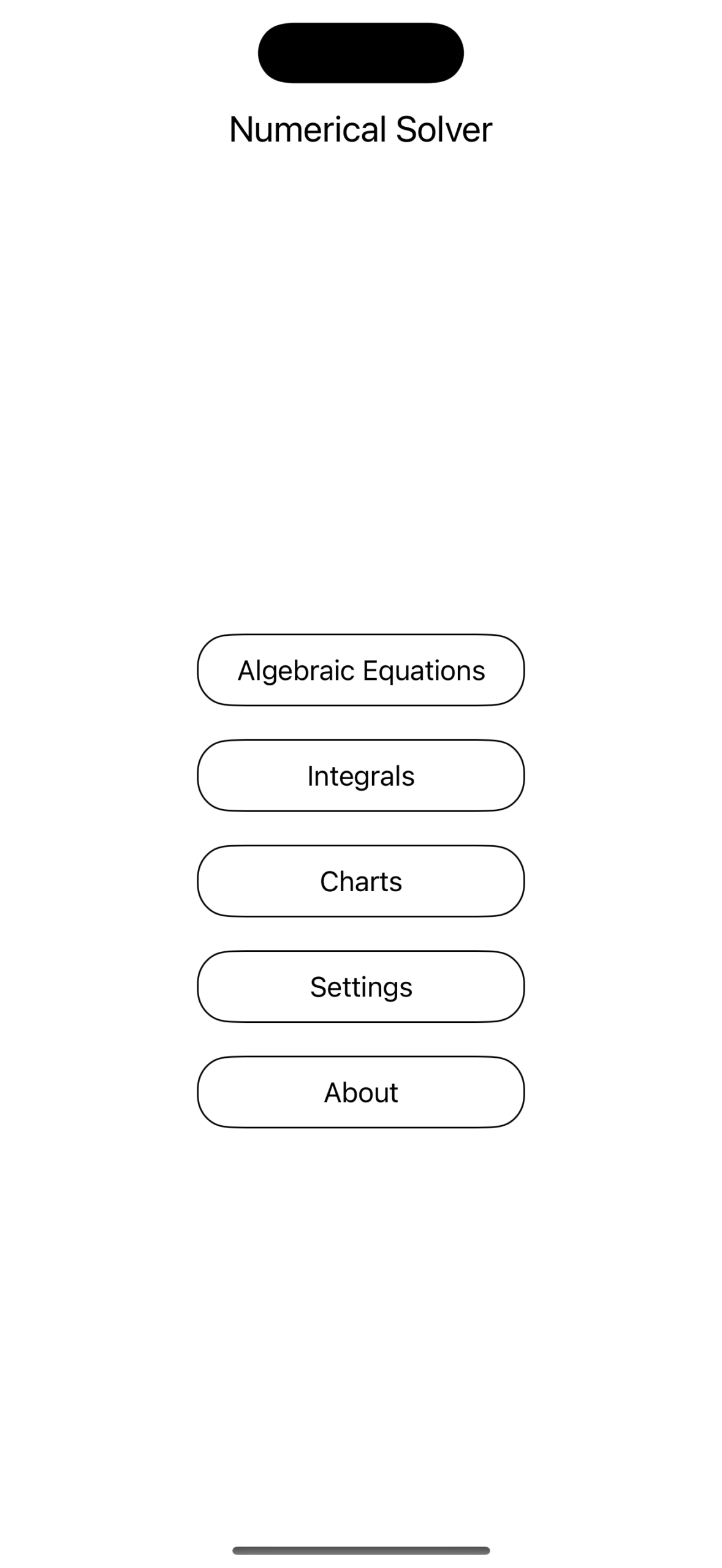The height and width of the screenshot is (1568, 722).
Task: Launch the algebraic equation solver
Action: point(360,670)
